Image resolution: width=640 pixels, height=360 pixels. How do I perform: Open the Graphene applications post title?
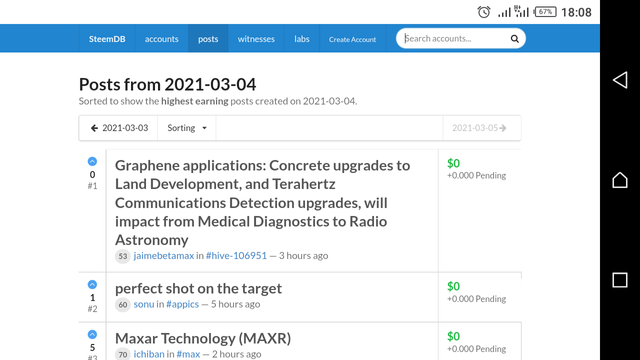(x=262, y=202)
